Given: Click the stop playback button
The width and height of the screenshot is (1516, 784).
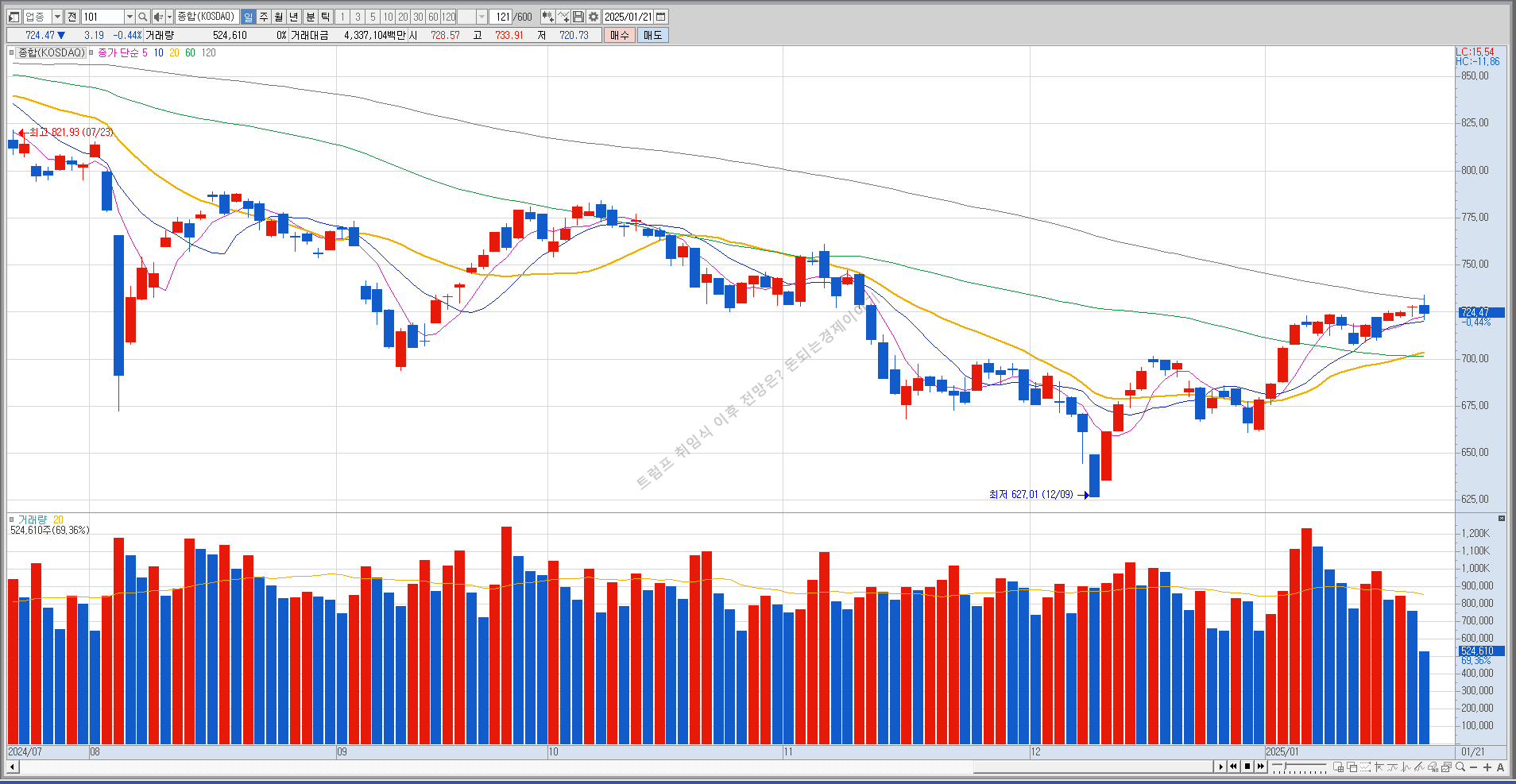Looking at the screenshot, I should coord(1247,767).
